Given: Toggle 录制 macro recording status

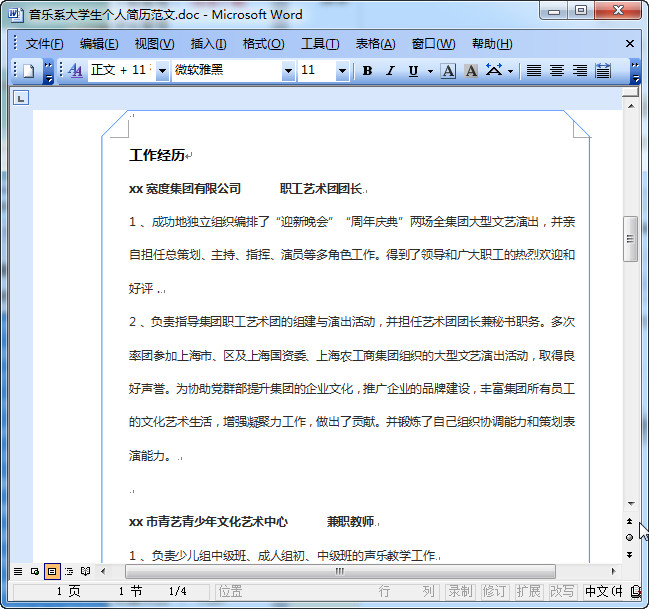Looking at the screenshot, I should (460, 591).
